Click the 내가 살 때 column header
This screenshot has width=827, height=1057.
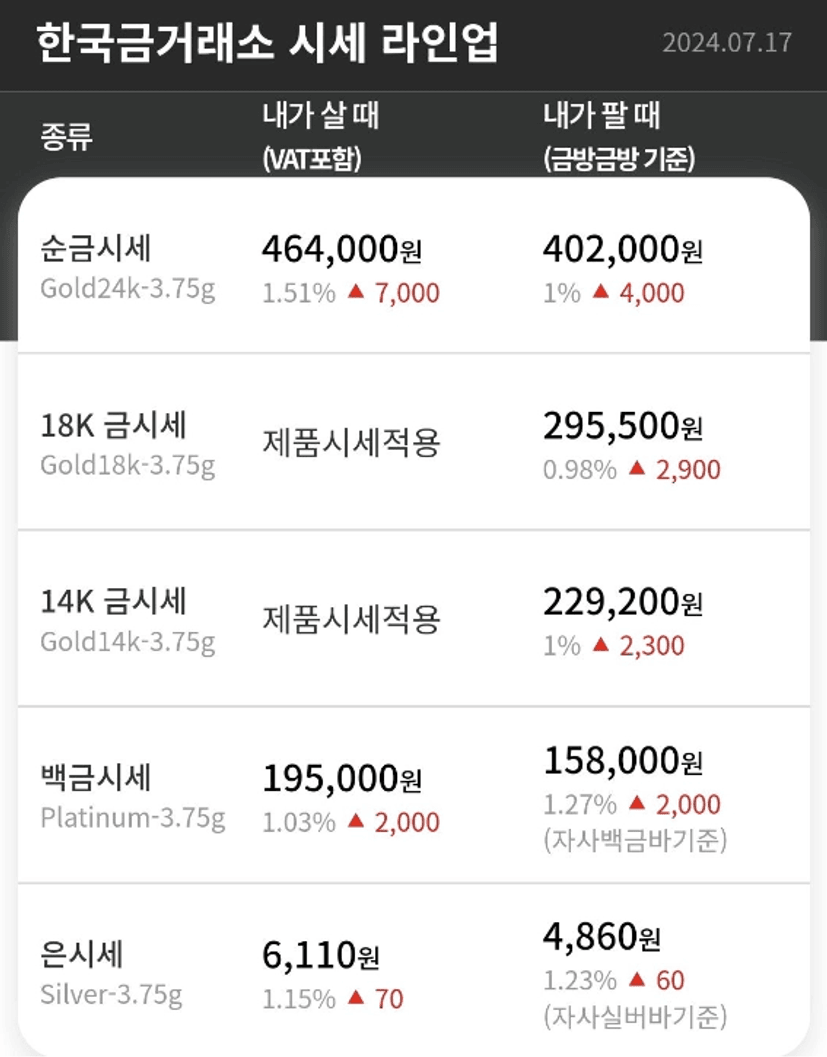click(320, 116)
